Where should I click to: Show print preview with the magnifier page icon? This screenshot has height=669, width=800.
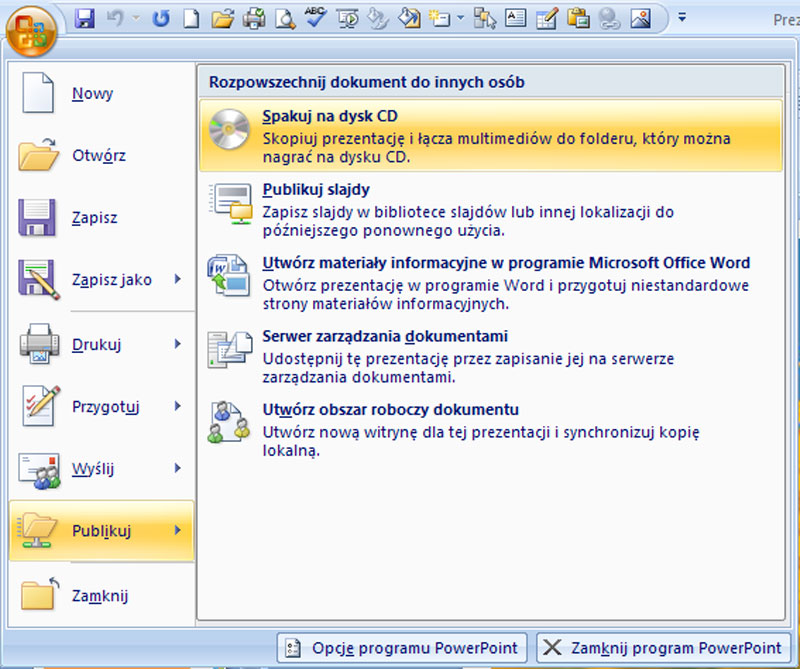pos(285,19)
